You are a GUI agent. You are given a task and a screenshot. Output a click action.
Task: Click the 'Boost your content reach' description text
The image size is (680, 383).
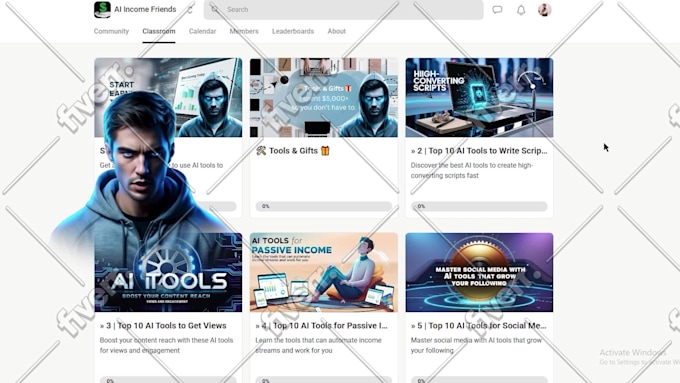(166, 345)
